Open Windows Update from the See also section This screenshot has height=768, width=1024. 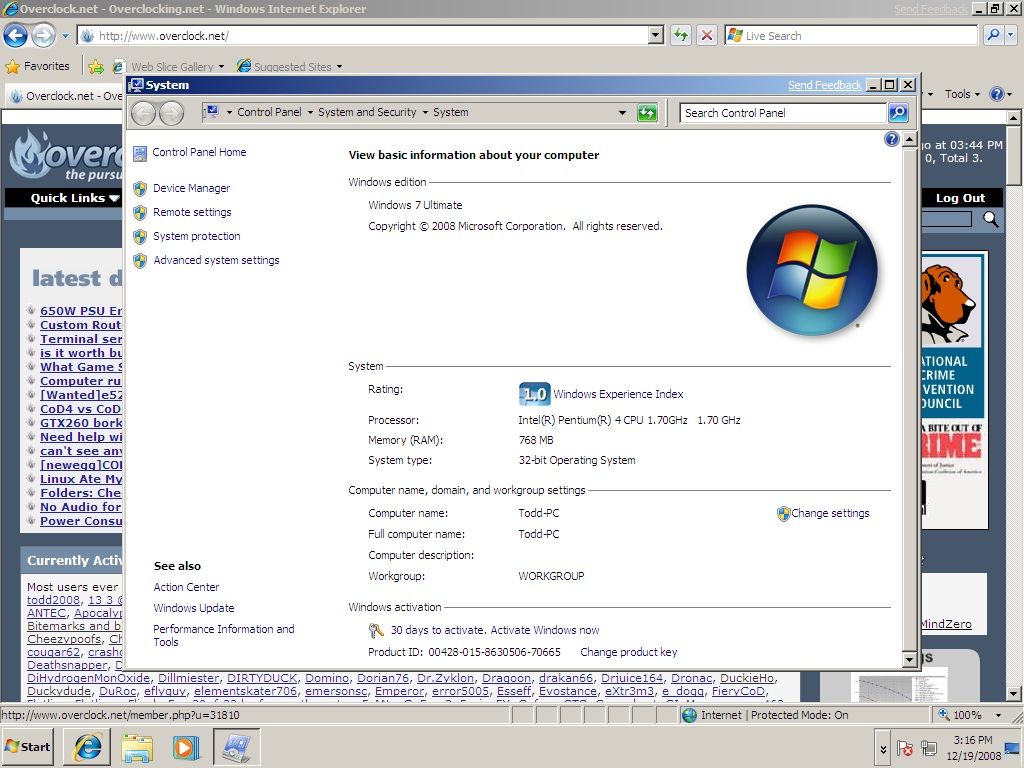(x=193, y=608)
